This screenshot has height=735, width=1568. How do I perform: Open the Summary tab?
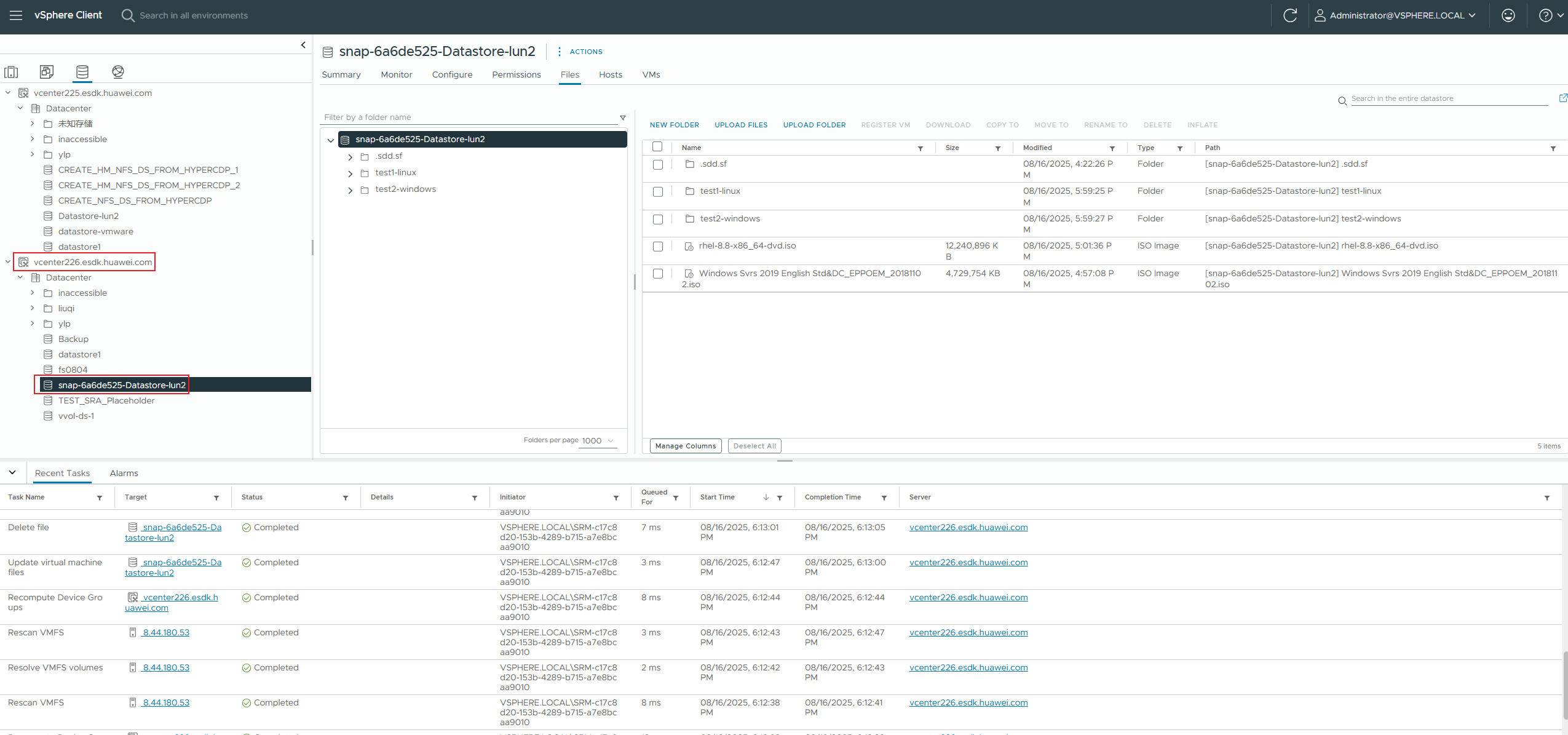(341, 74)
